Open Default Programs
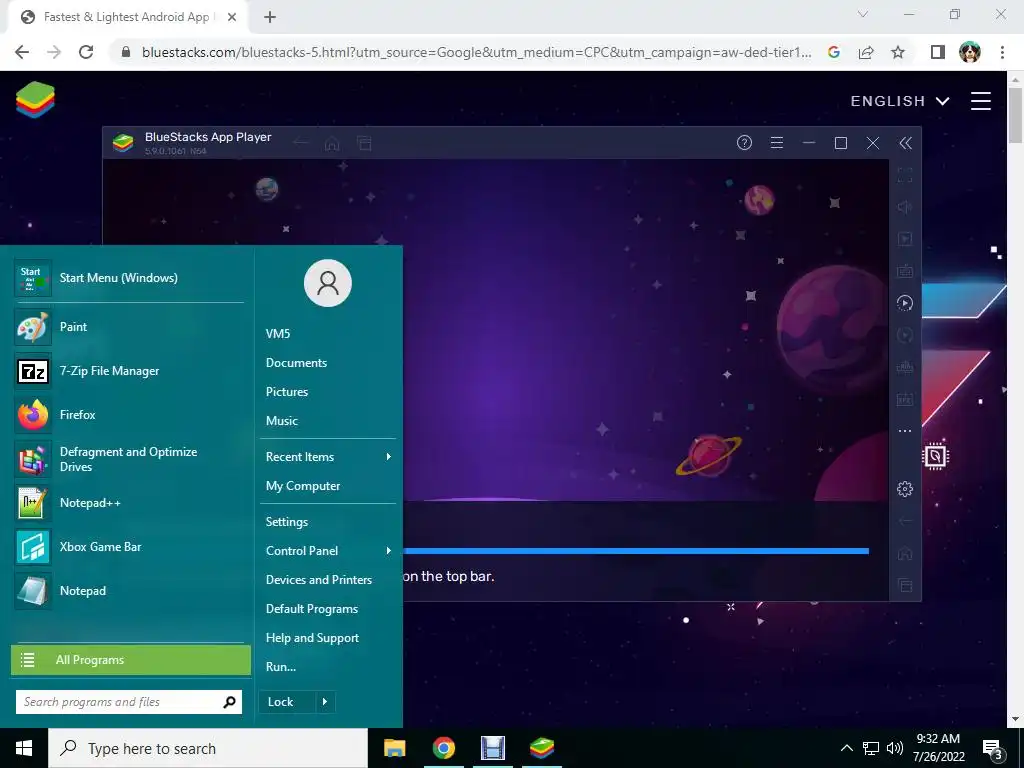Viewport: 1024px width, 768px height. (312, 609)
